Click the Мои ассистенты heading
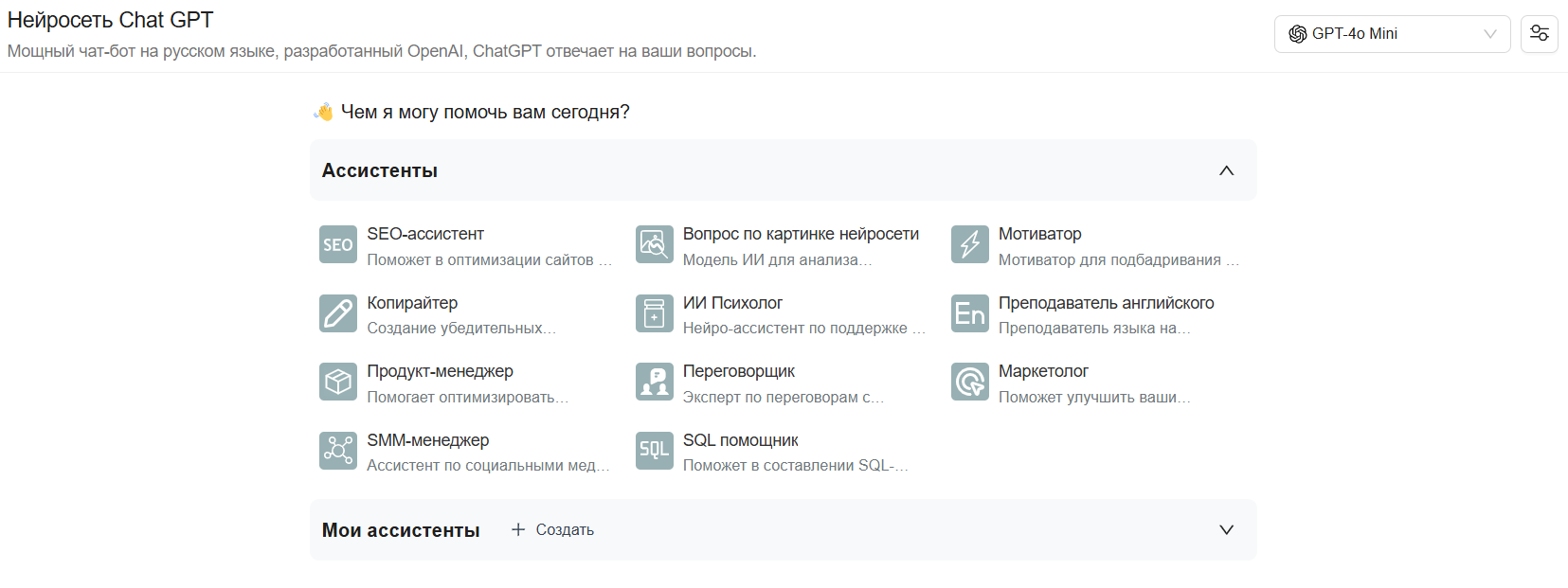Screen dimensions: 1568x588 pyautogui.click(x=401, y=530)
